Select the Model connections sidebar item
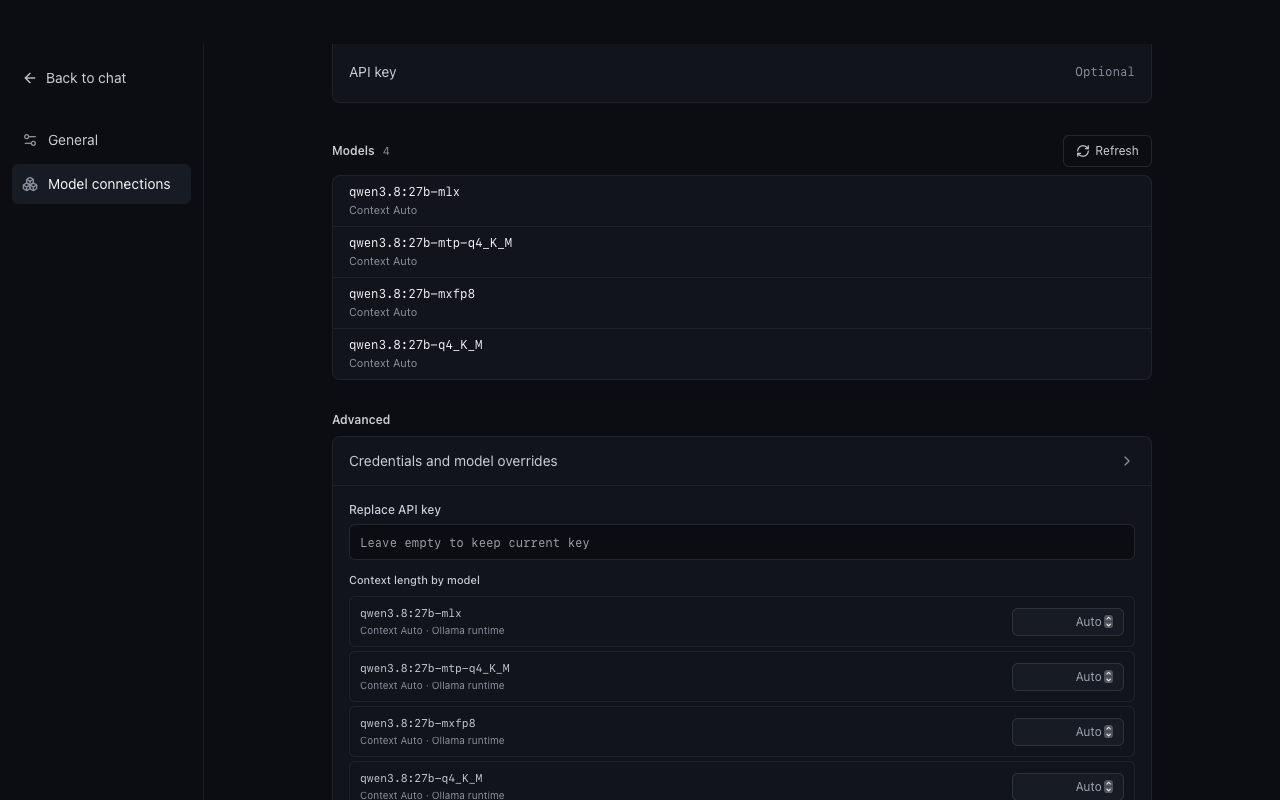The height and width of the screenshot is (800, 1280). (101, 184)
